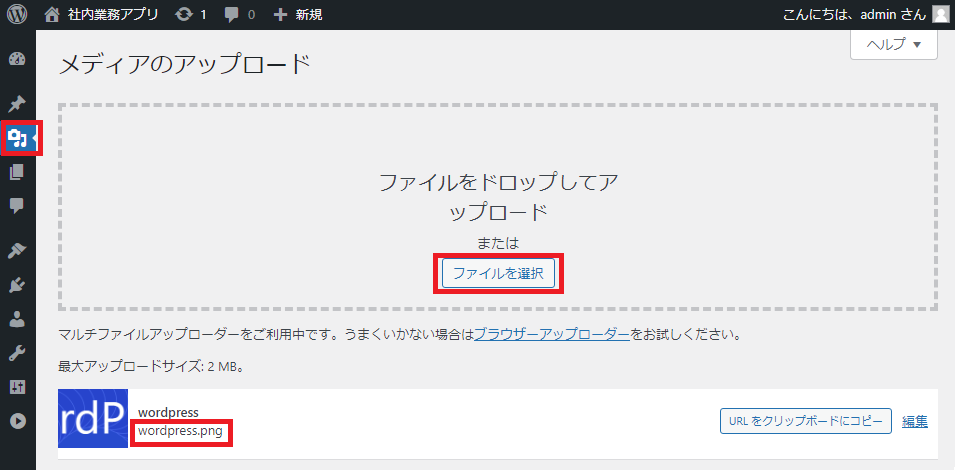Open the 新規 add-new menu

(x=297, y=14)
